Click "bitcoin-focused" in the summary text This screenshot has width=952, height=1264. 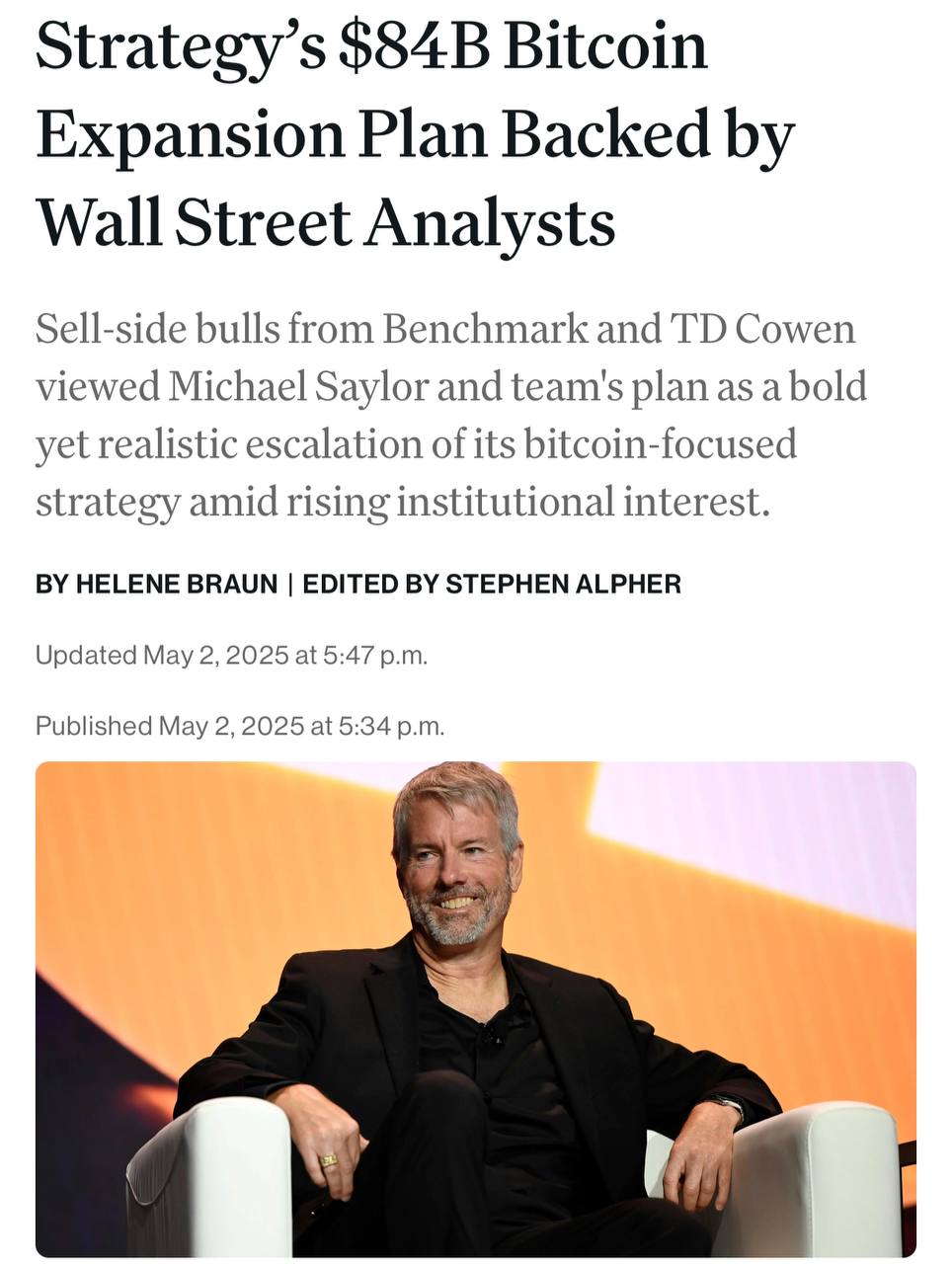(x=659, y=443)
